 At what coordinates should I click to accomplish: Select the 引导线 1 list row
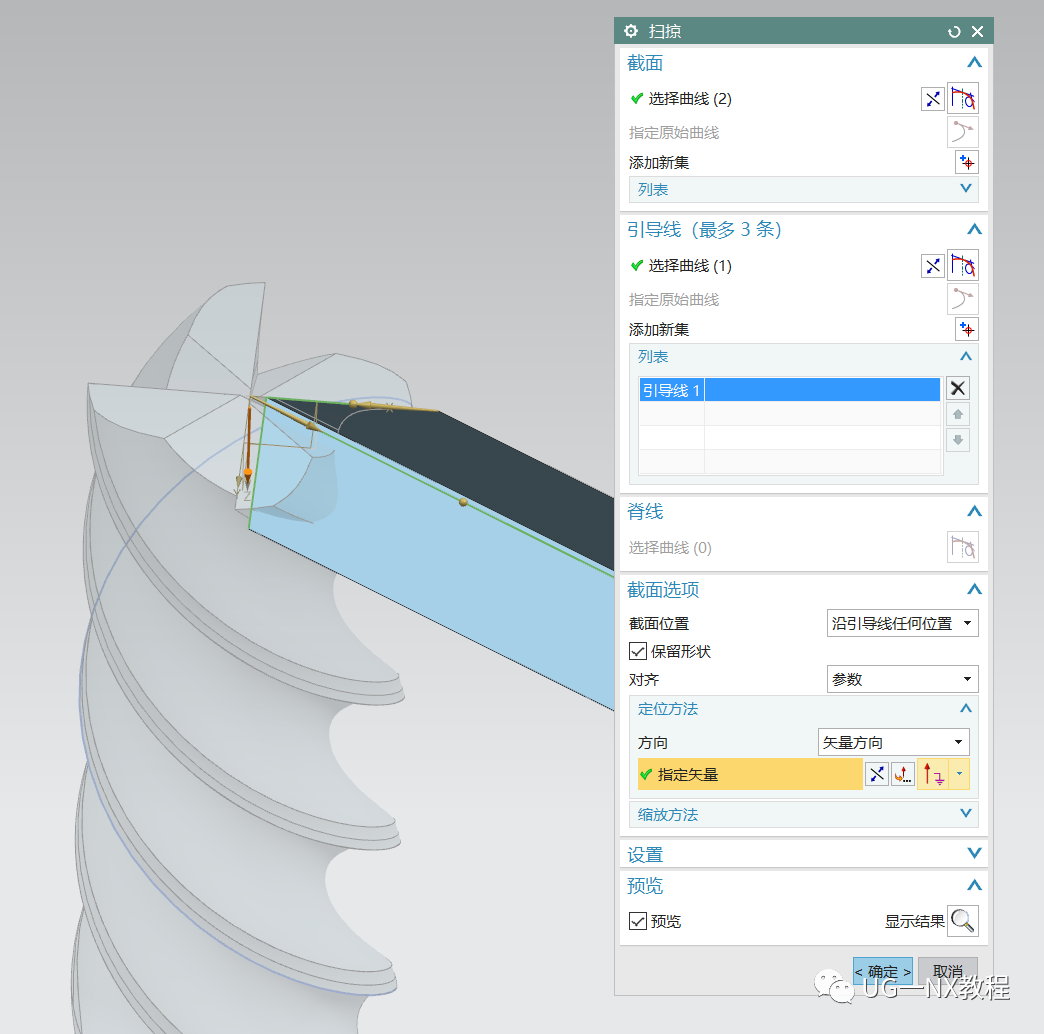pos(790,390)
